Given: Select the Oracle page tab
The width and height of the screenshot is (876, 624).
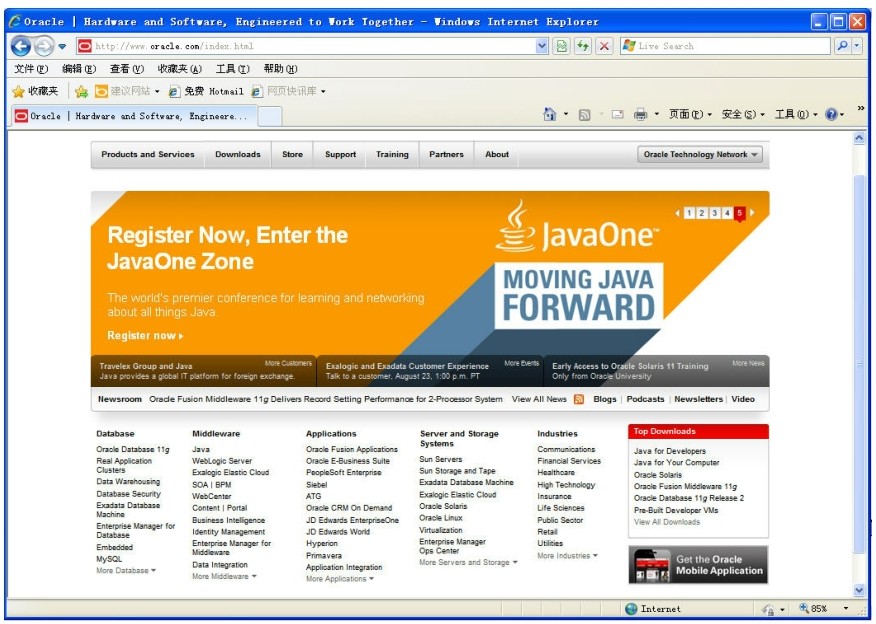Looking at the screenshot, I should 134,116.
